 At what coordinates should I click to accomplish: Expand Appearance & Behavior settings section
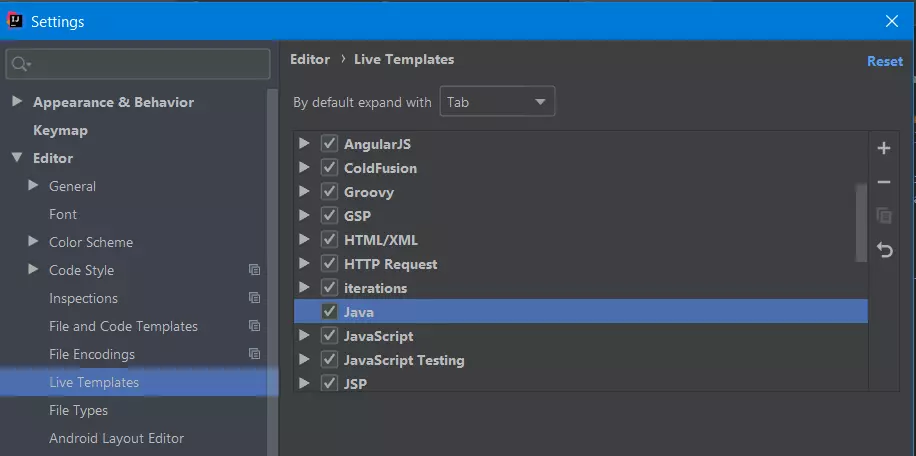pos(17,102)
